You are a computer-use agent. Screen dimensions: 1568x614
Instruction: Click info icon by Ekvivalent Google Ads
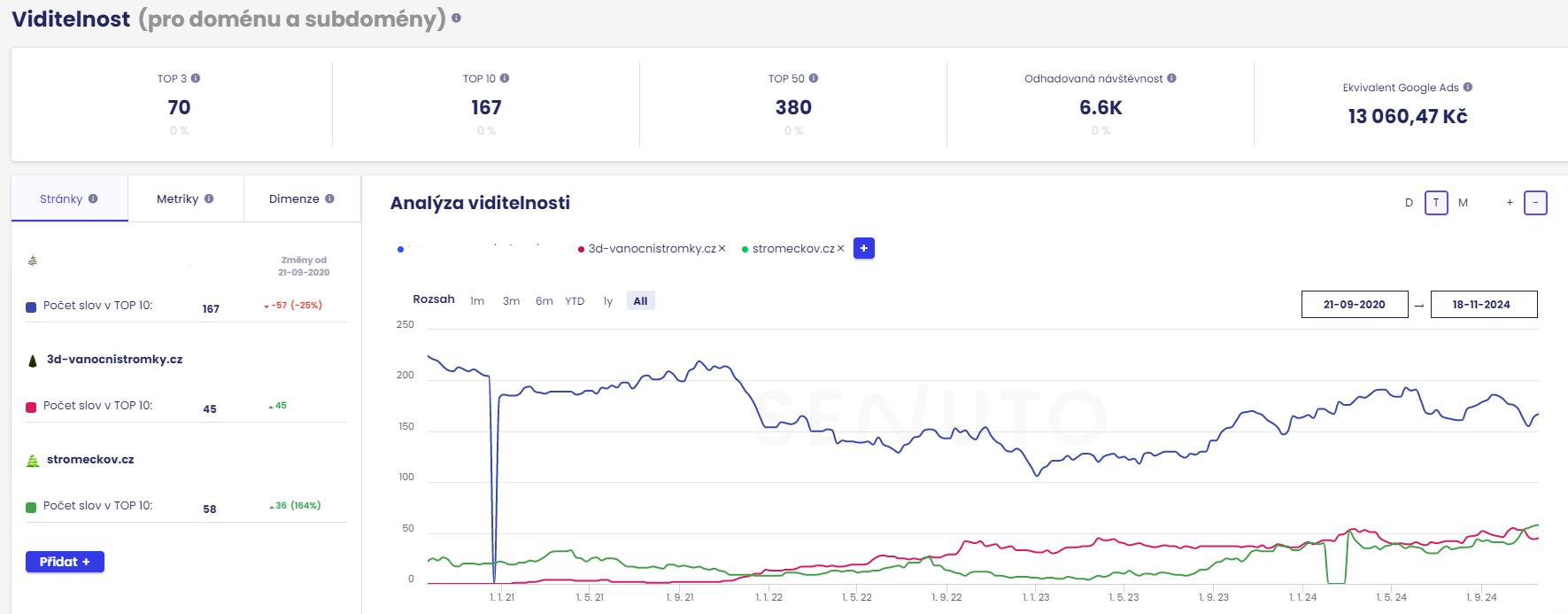(x=1468, y=87)
